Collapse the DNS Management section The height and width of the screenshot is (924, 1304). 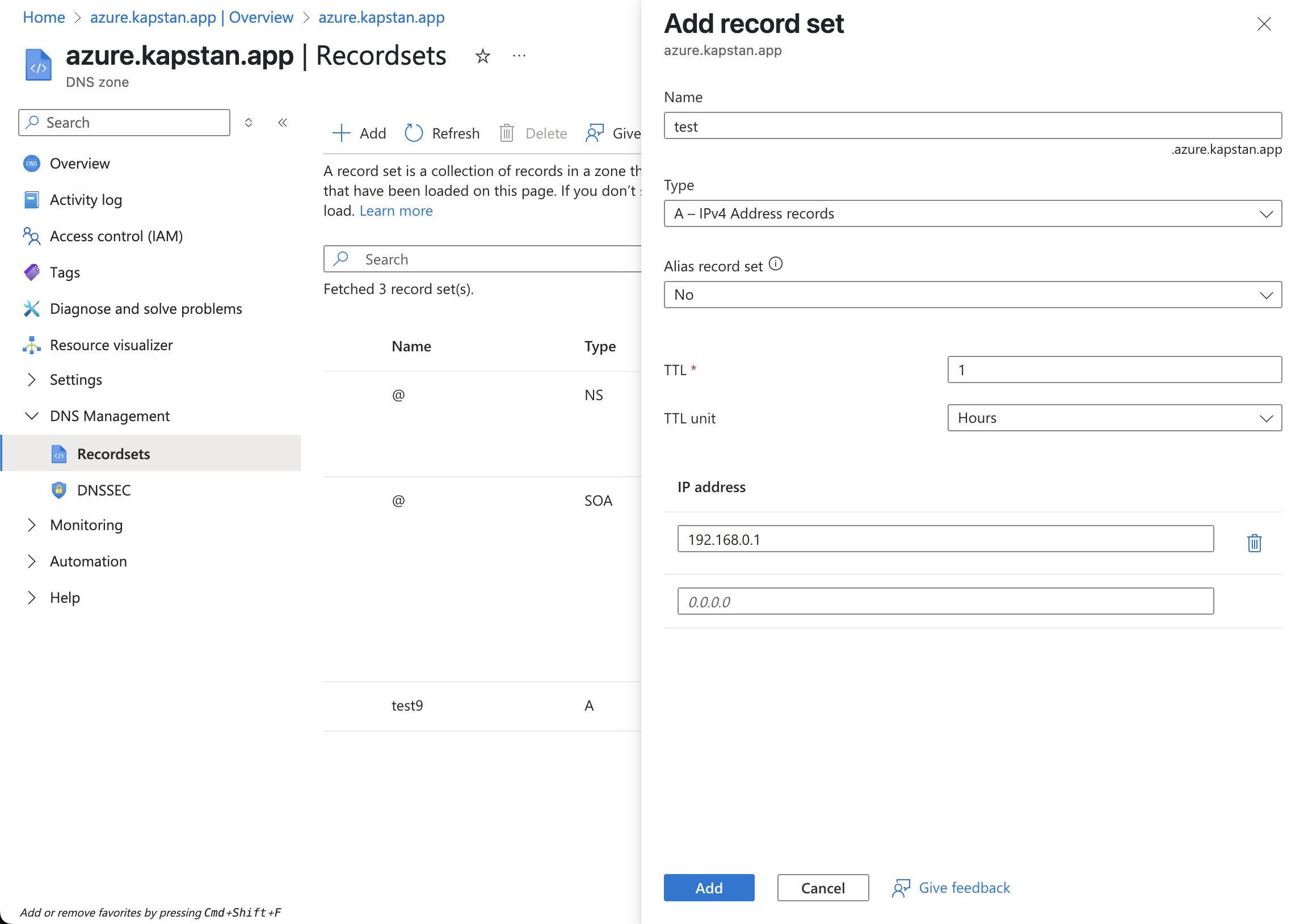(x=32, y=416)
